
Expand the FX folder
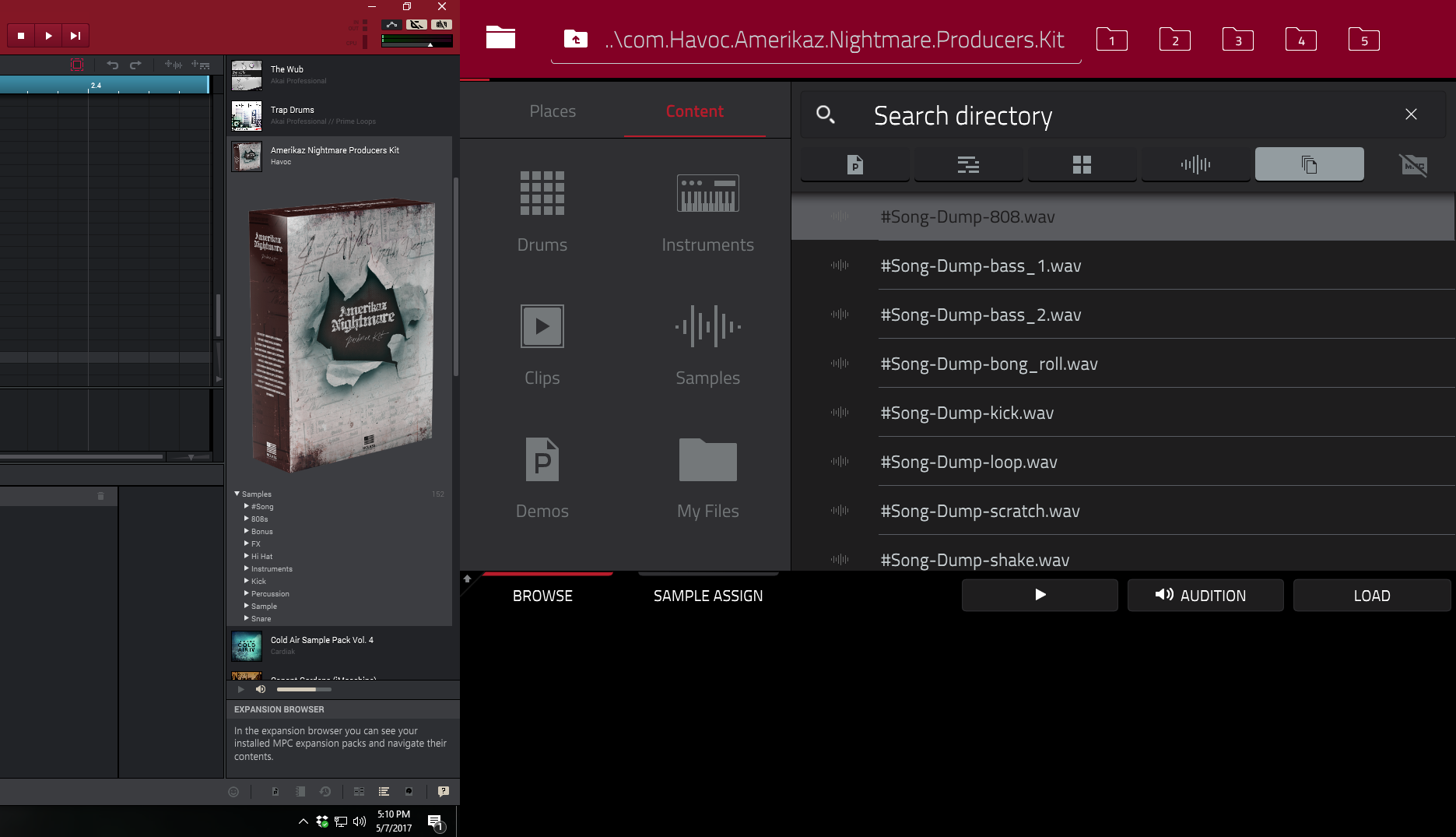point(247,543)
